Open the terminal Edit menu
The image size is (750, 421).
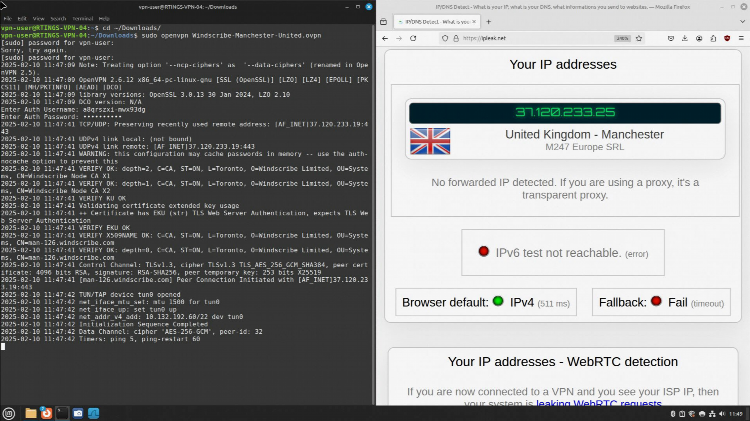pyautogui.click(x=22, y=19)
